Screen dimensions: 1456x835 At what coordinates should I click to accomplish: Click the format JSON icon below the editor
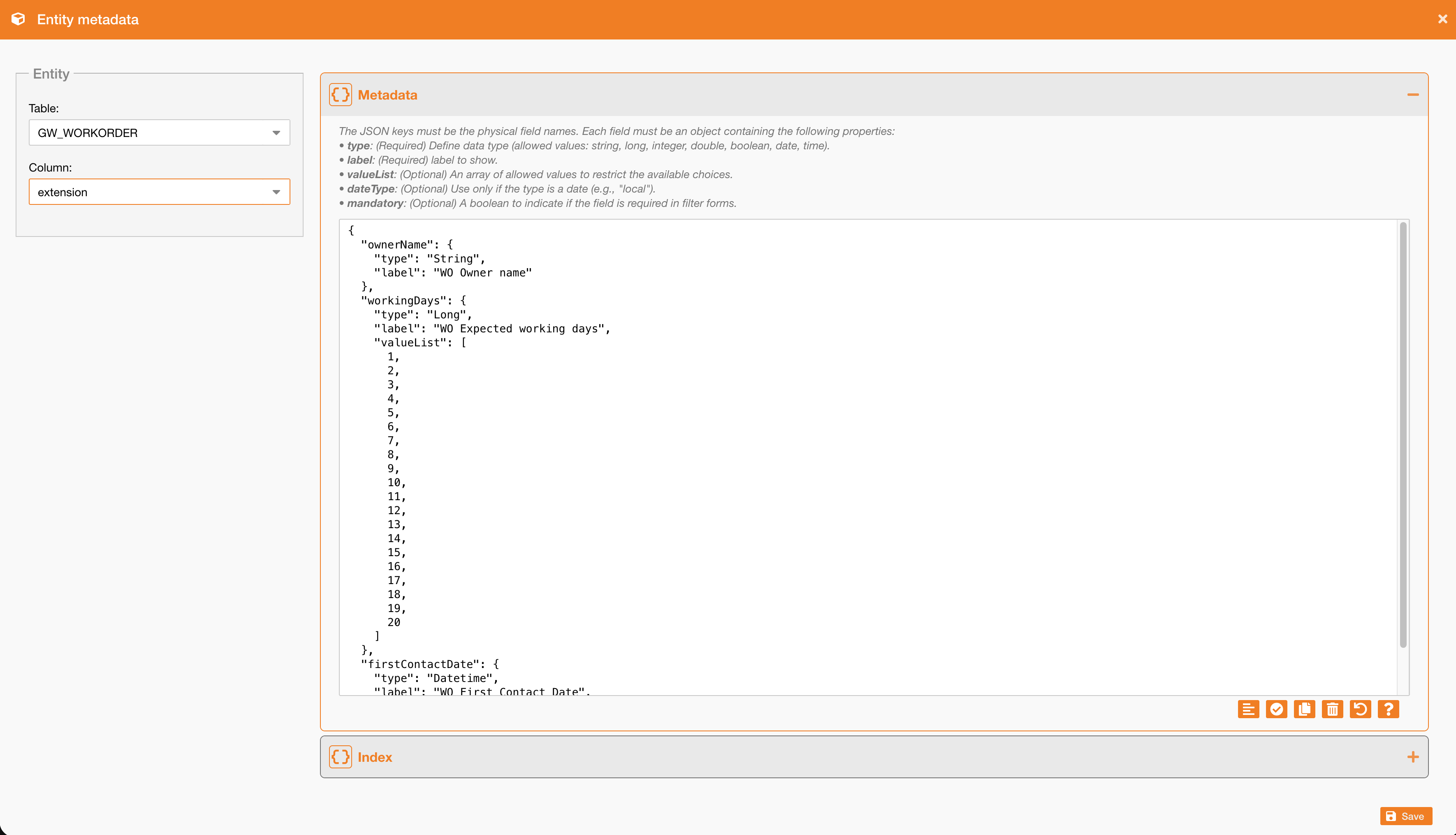[x=1248, y=710]
